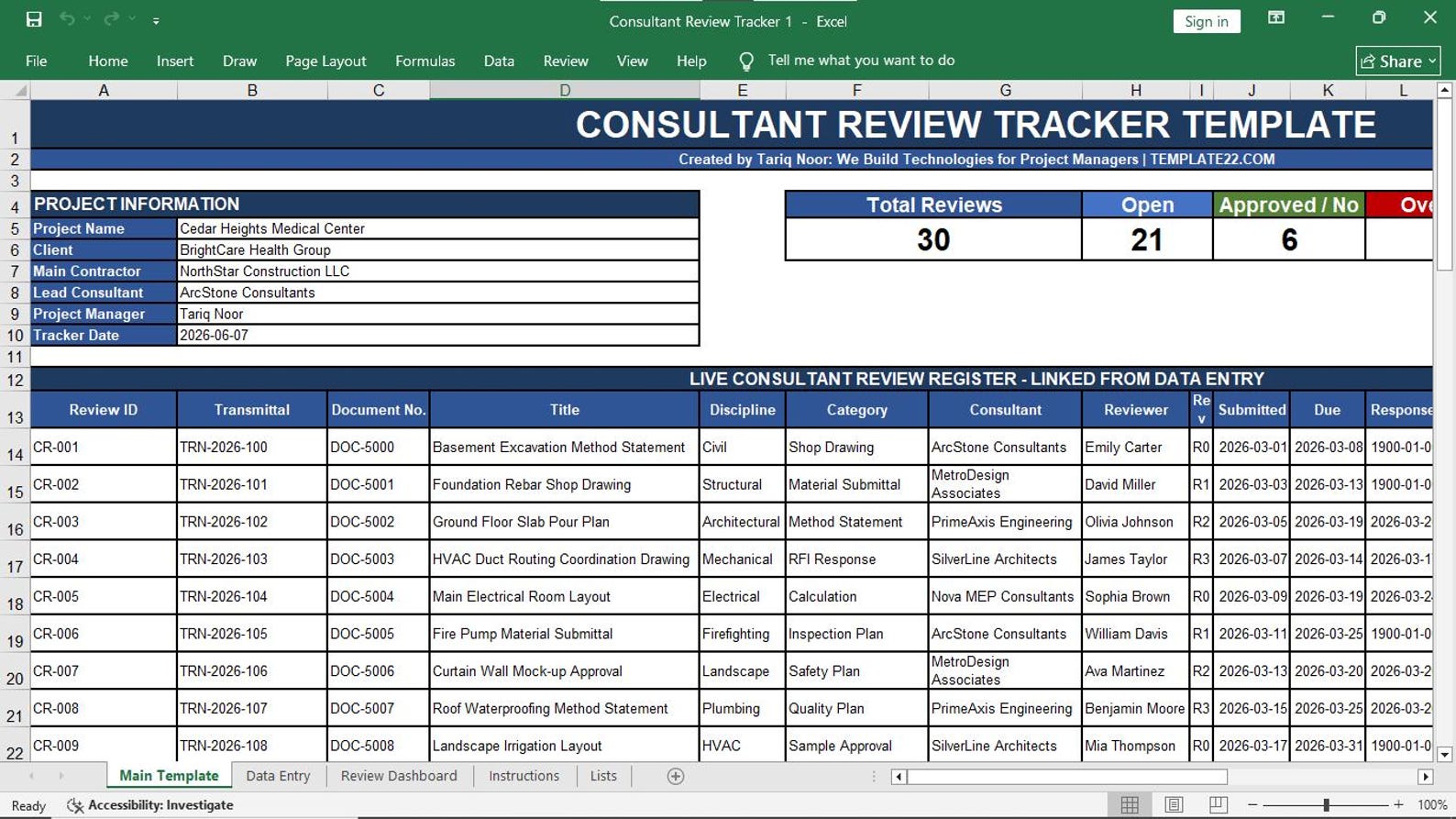This screenshot has height=819, width=1456.
Task: Click the Undo arrow icon
Action: click(67, 19)
